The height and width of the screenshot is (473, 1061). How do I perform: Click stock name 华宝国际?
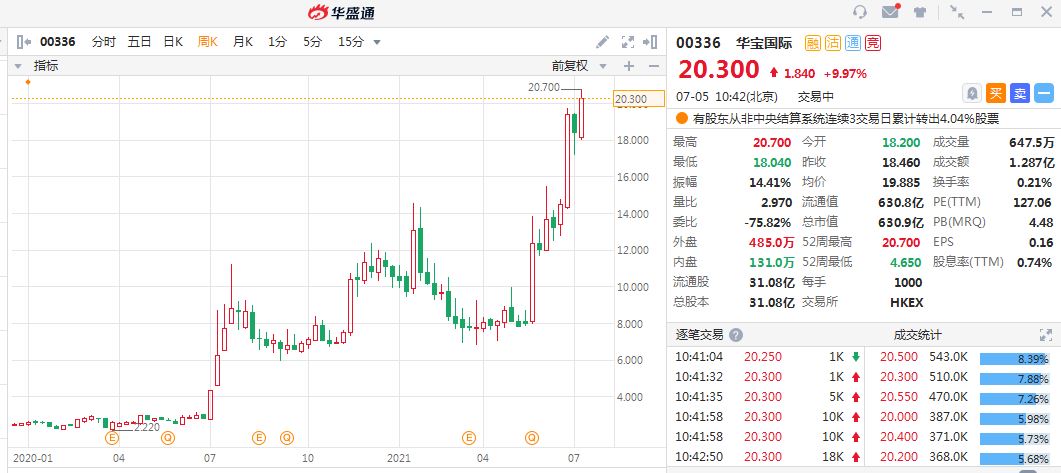764,43
